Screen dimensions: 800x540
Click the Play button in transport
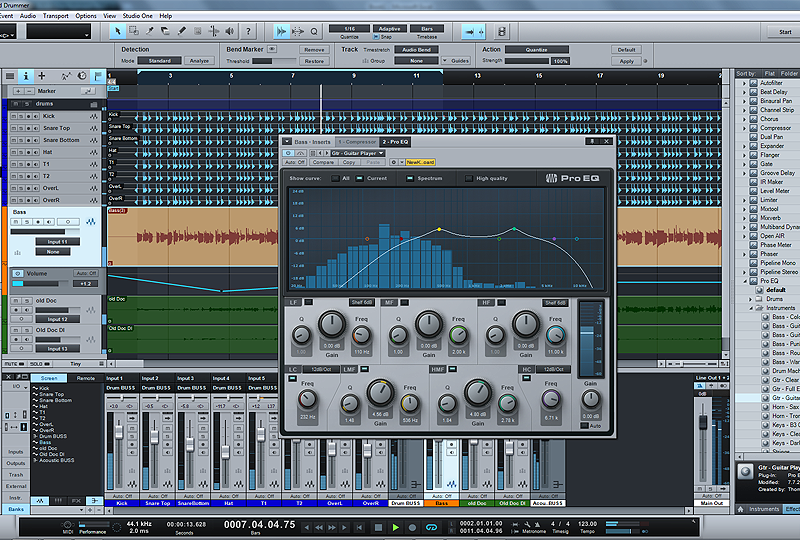click(x=394, y=526)
